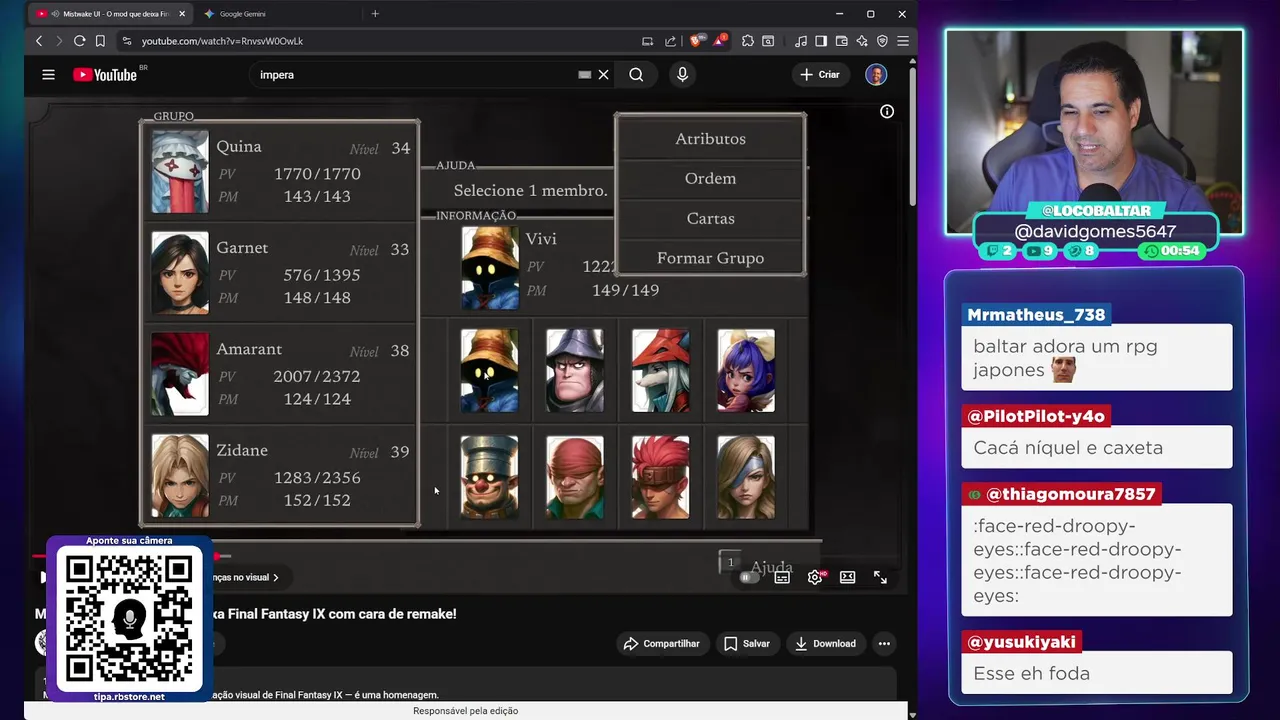
Task: Start voice search with the microphone
Action: pos(682,74)
